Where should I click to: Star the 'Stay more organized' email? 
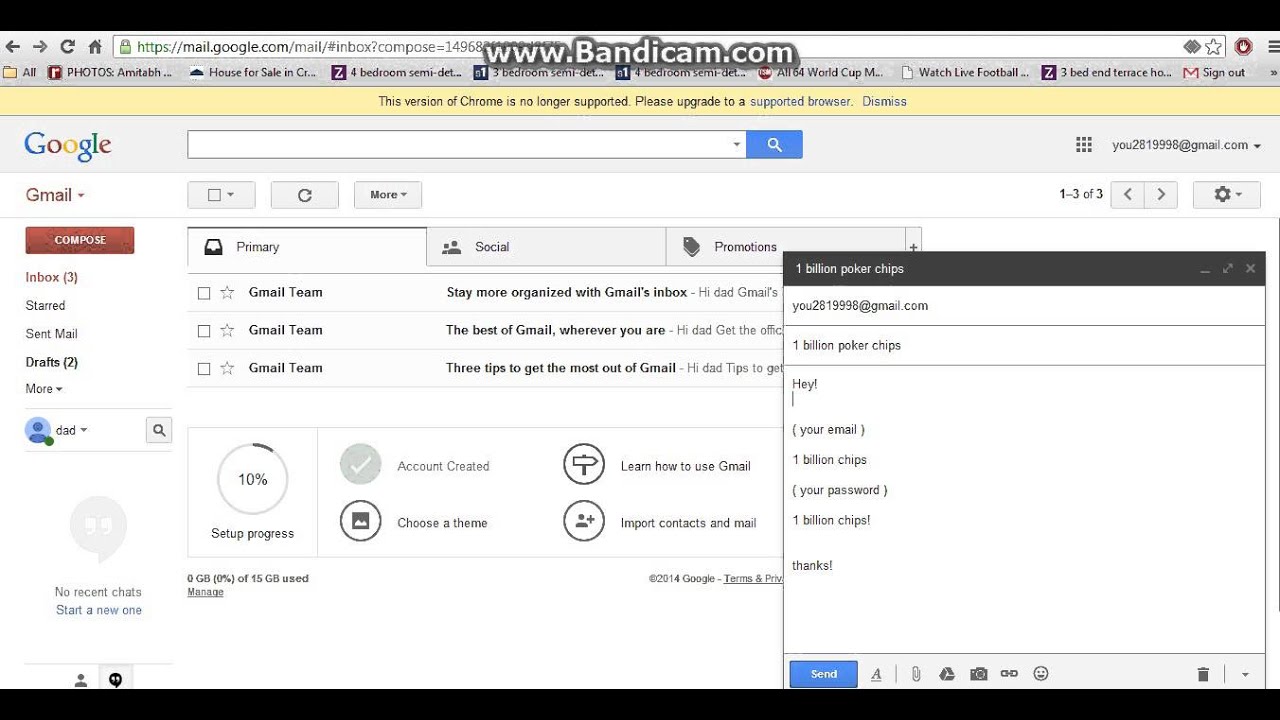(x=227, y=293)
